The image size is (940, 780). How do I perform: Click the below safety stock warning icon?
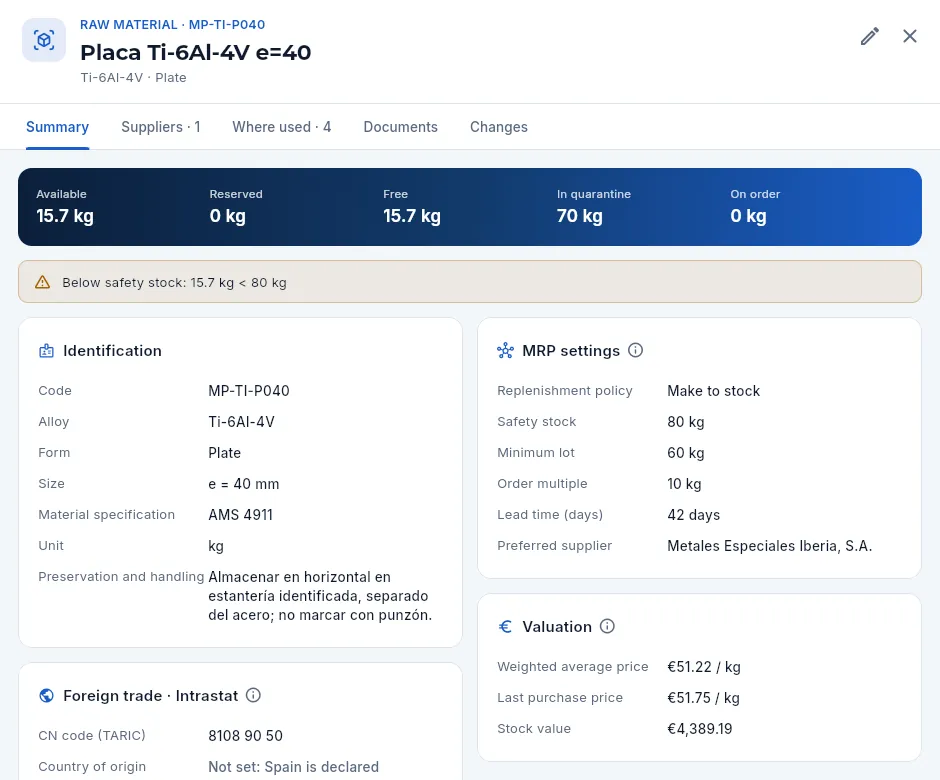(43, 282)
